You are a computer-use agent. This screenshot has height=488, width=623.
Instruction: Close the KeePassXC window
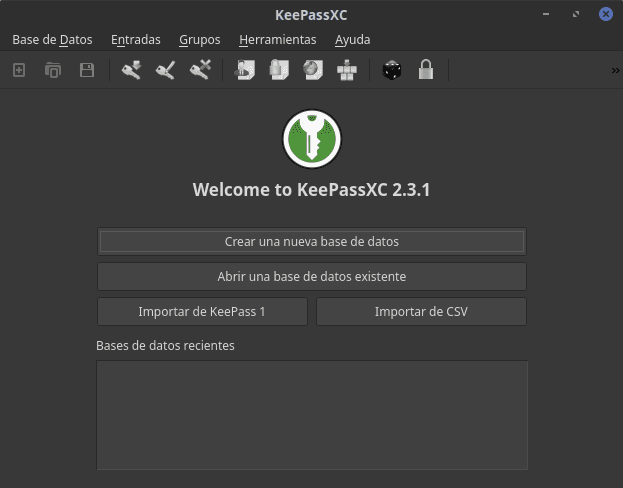pyautogui.click(x=606, y=14)
